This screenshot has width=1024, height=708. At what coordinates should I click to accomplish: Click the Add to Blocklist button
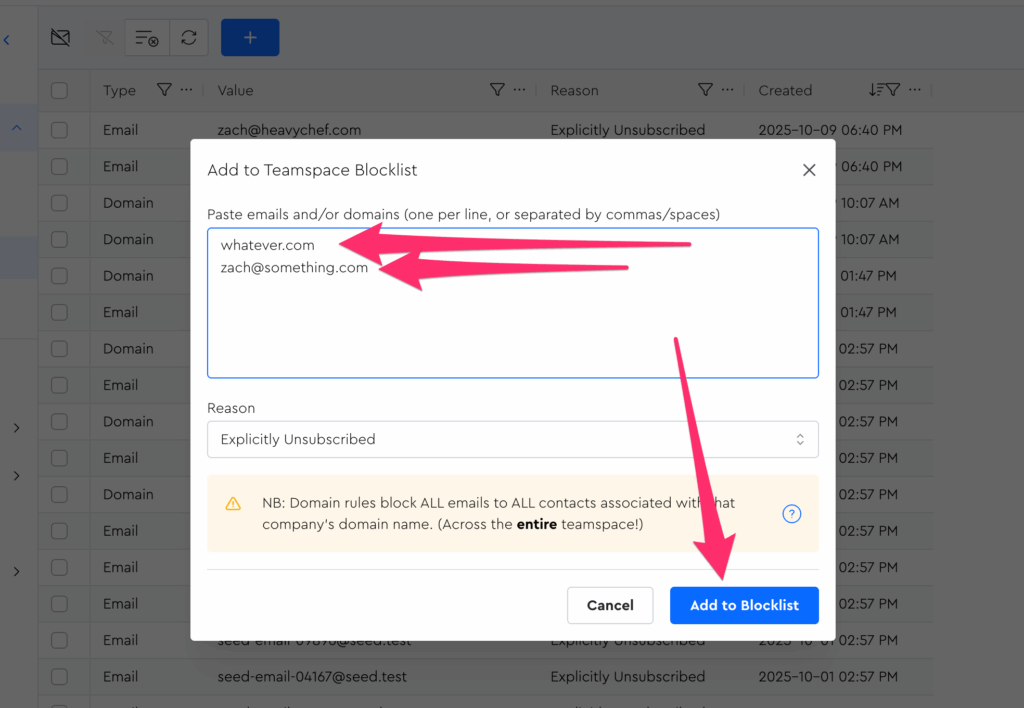point(744,605)
